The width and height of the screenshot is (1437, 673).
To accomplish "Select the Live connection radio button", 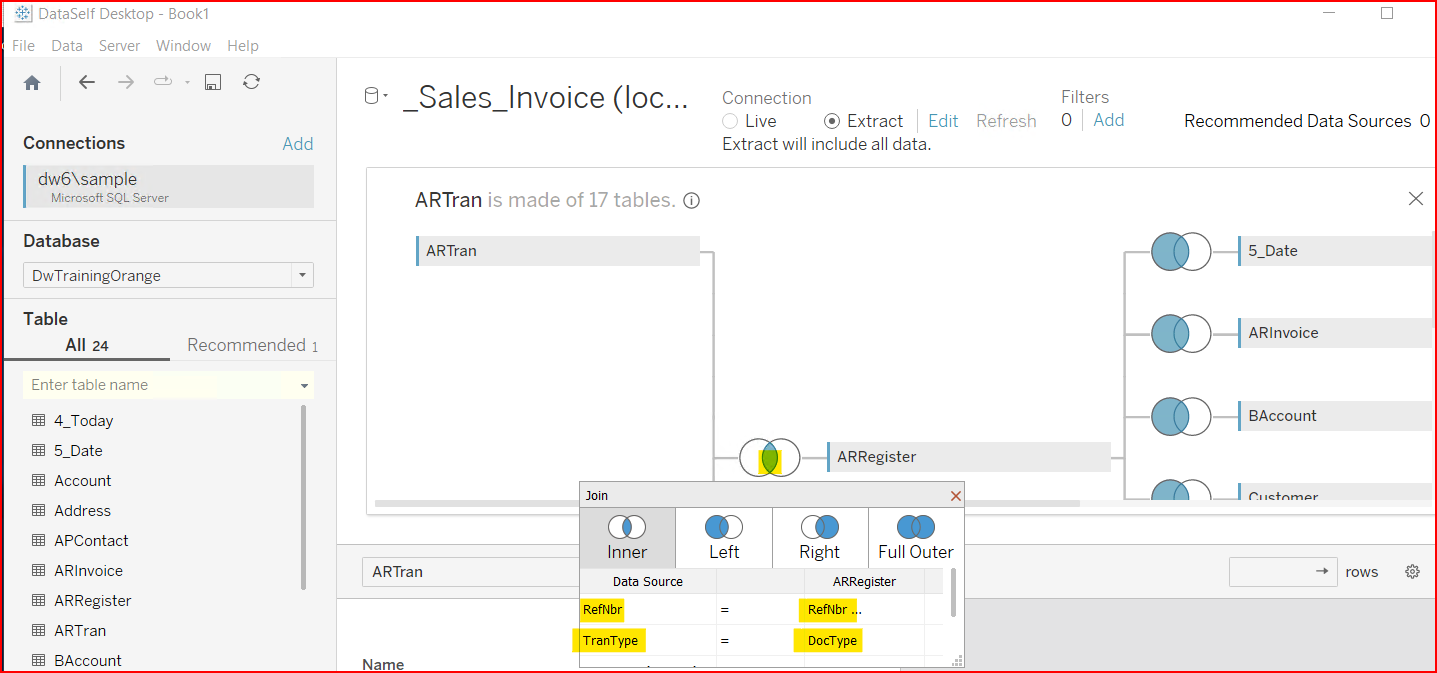I will point(731,121).
